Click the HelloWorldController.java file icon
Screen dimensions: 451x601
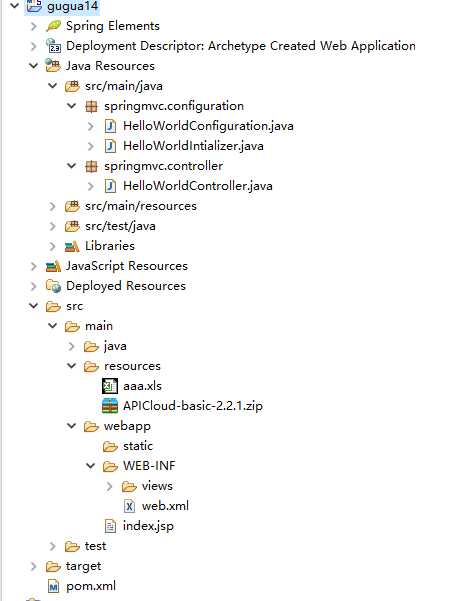click(110, 186)
